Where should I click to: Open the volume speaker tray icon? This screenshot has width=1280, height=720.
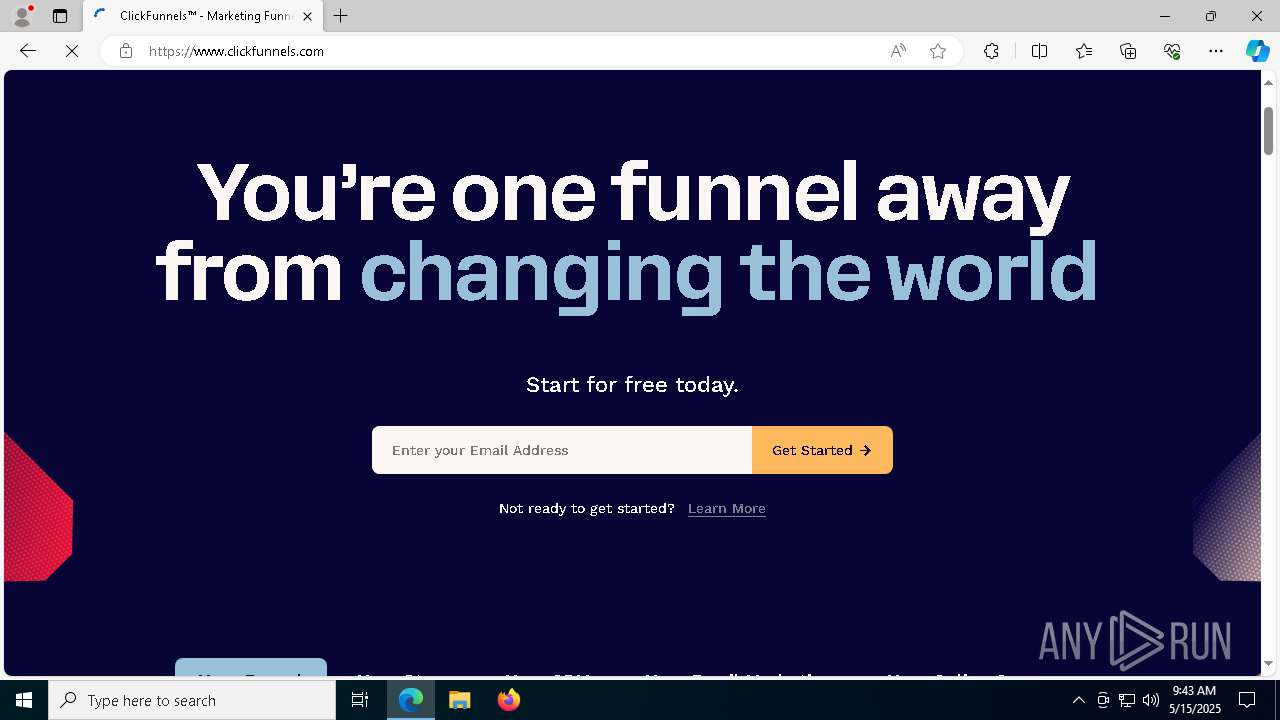click(1151, 700)
